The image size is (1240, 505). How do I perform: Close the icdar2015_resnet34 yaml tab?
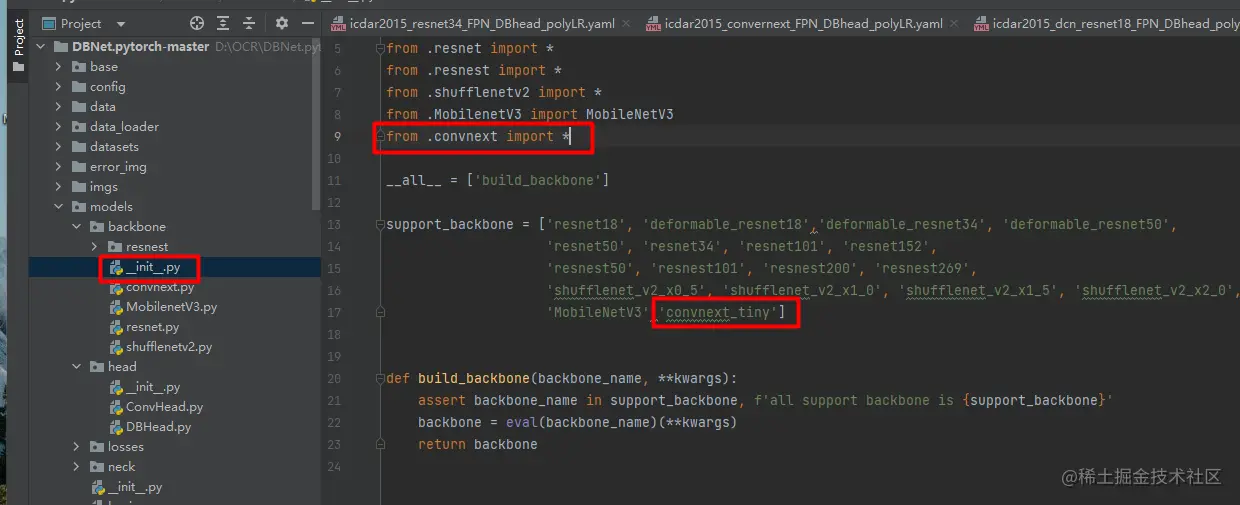pos(627,23)
